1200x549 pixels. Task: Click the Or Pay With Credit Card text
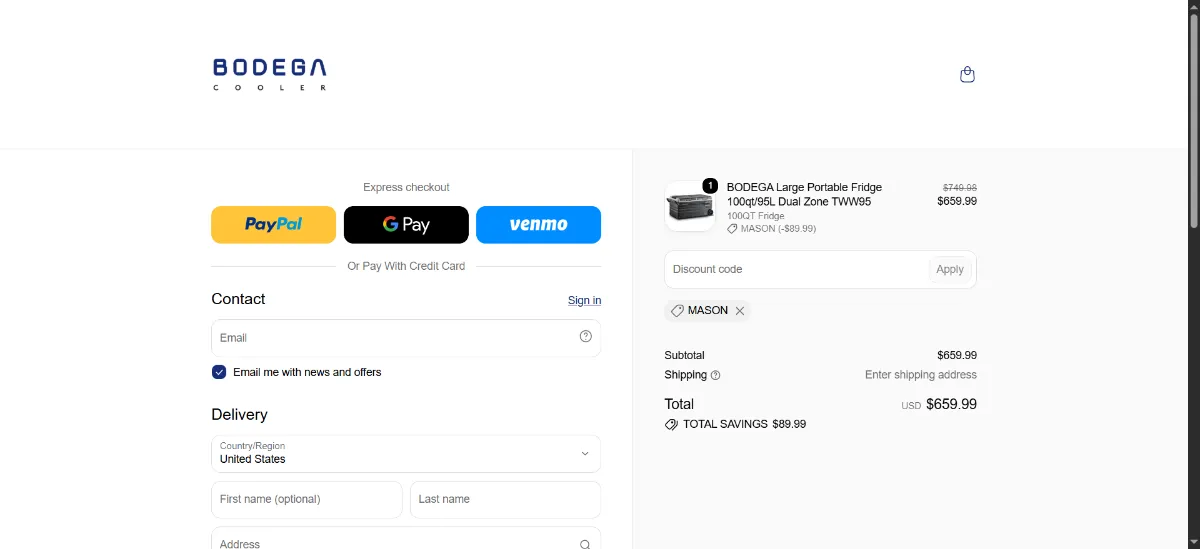coord(406,266)
